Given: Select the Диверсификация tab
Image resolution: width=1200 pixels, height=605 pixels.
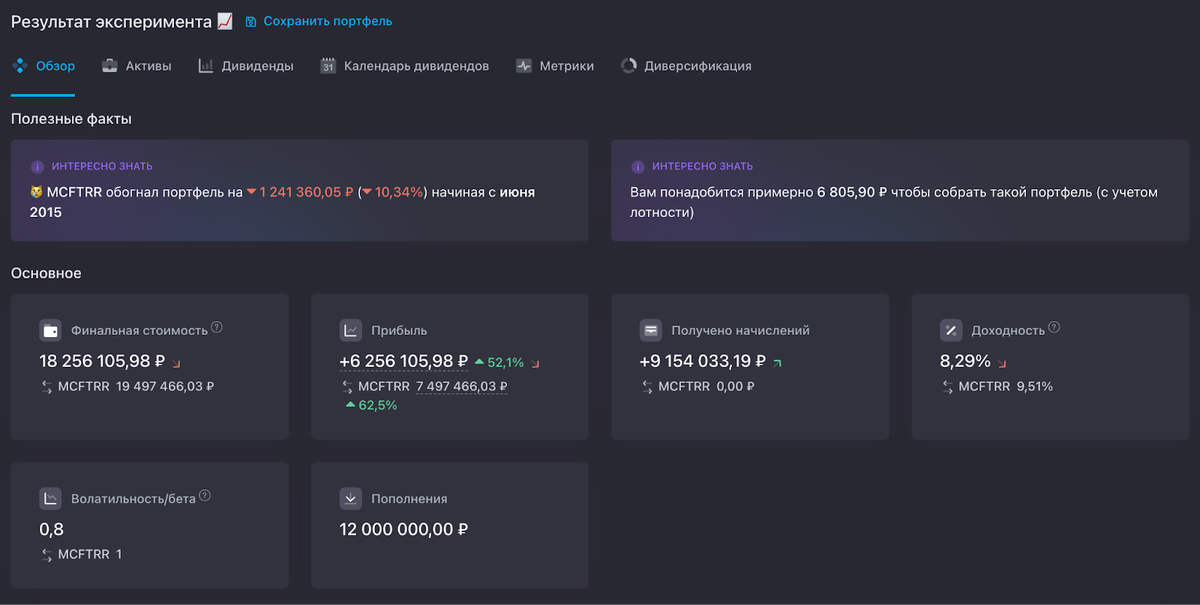Looking at the screenshot, I should (x=686, y=66).
